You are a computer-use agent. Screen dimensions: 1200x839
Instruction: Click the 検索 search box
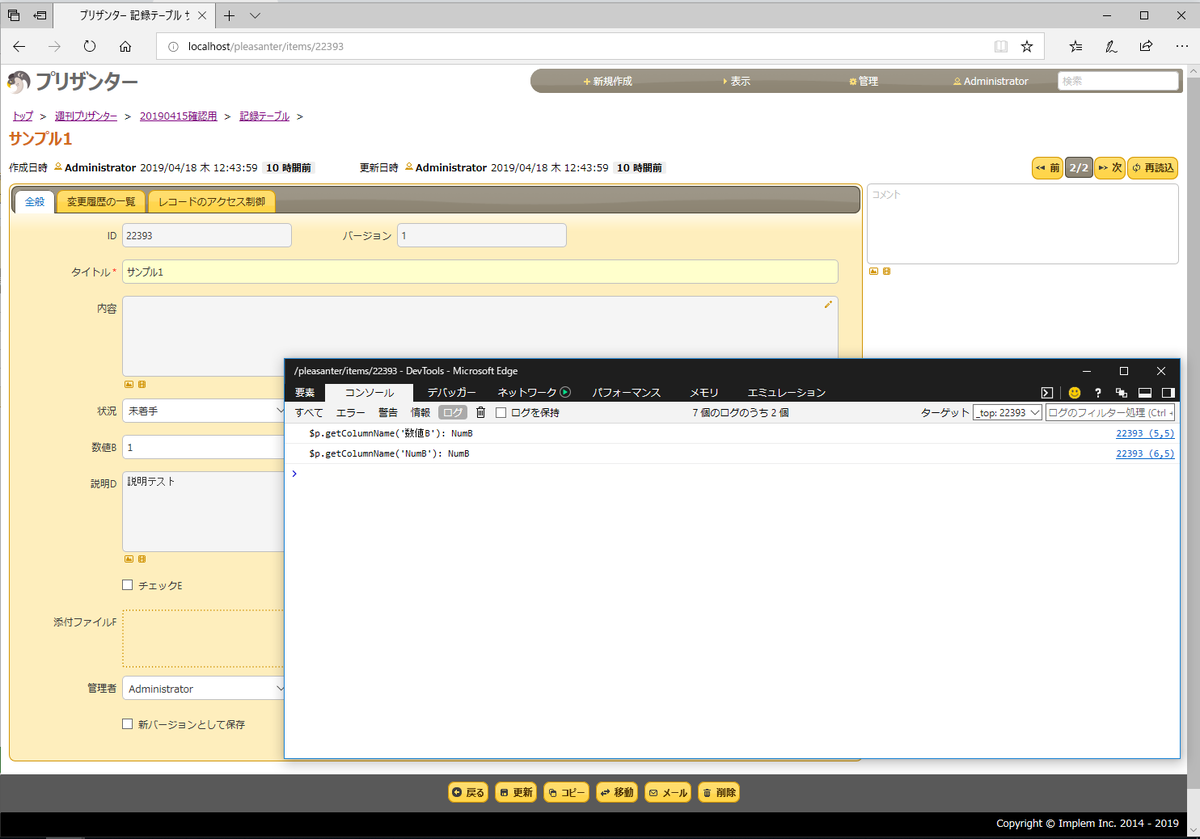[1118, 81]
